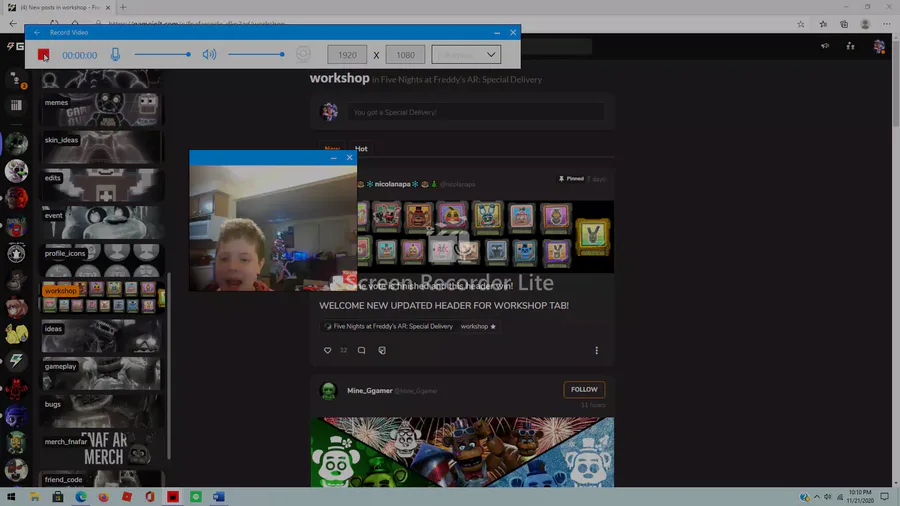Open File Explorer from the taskbar
Image resolution: width=900 pixels, height=506 pixels.
coord(34,497)
